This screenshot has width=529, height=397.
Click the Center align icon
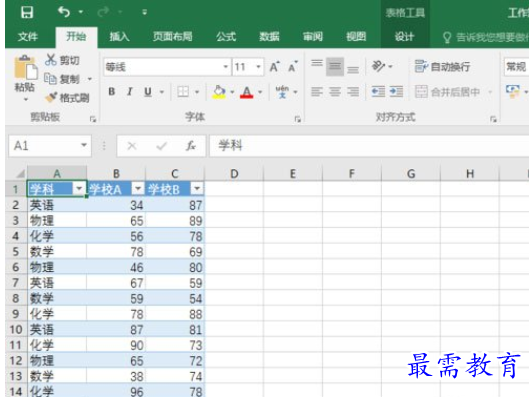[x=335, y=92]
